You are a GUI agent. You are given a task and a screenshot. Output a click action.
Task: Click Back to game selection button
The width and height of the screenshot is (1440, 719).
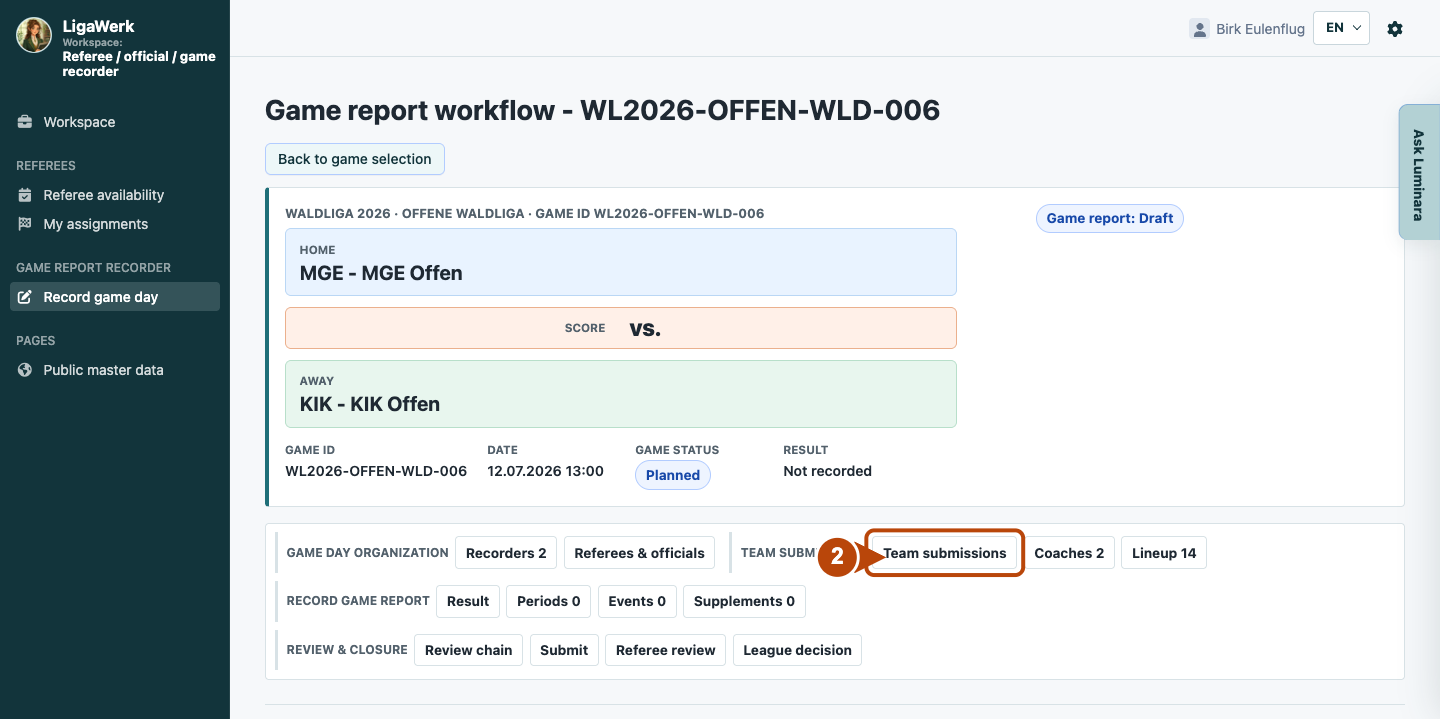[x=355, y=159]
